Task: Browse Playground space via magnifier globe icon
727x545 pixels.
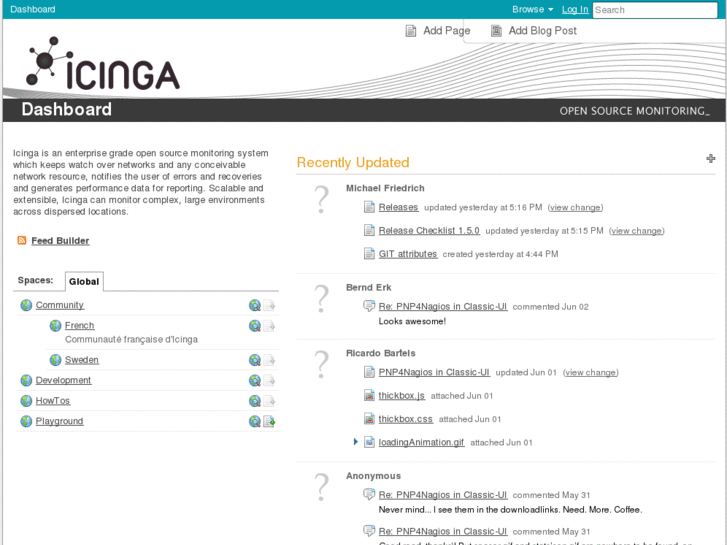Action: [255, 421]
